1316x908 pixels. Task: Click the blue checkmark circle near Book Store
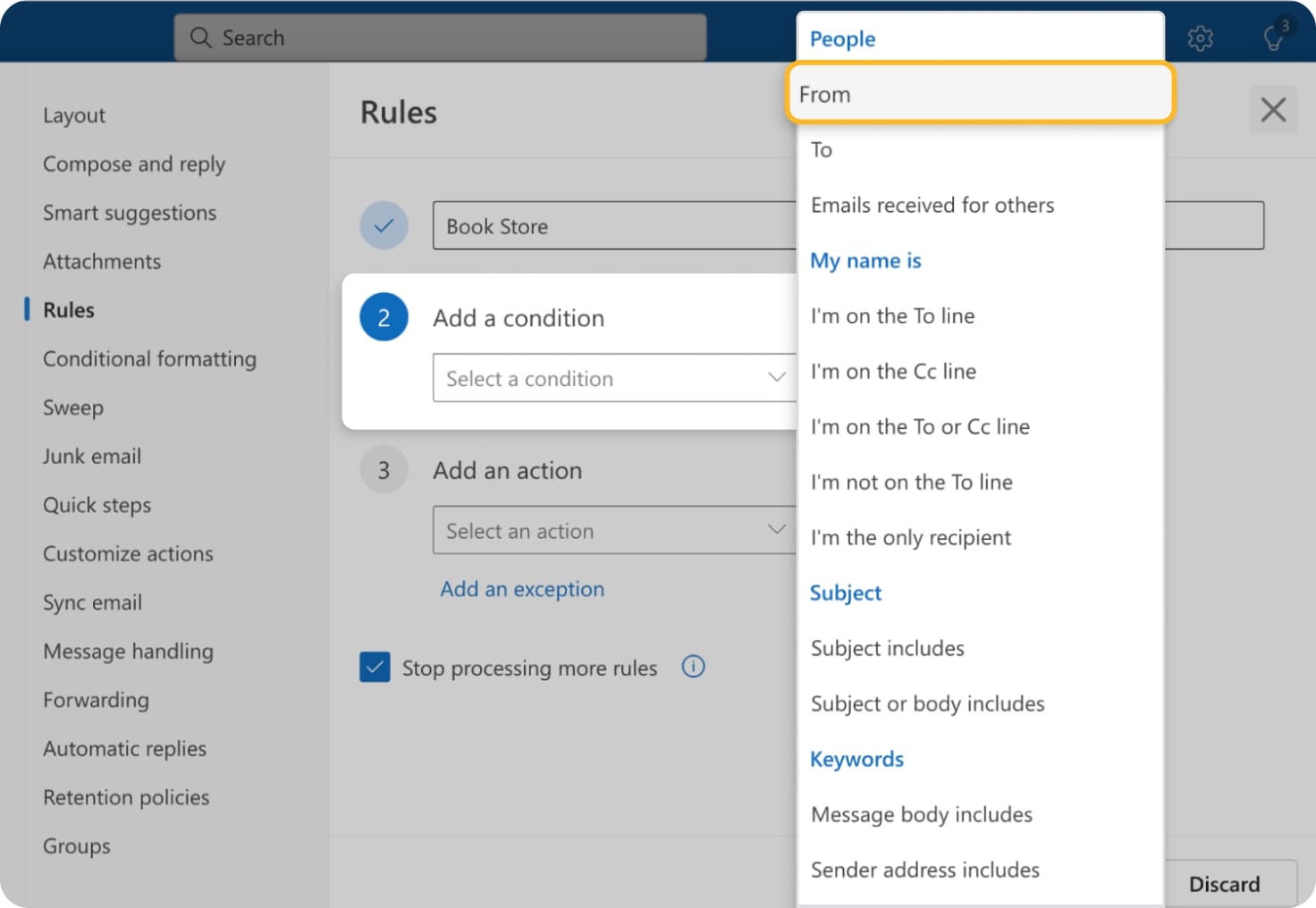(x=384, y=225)
